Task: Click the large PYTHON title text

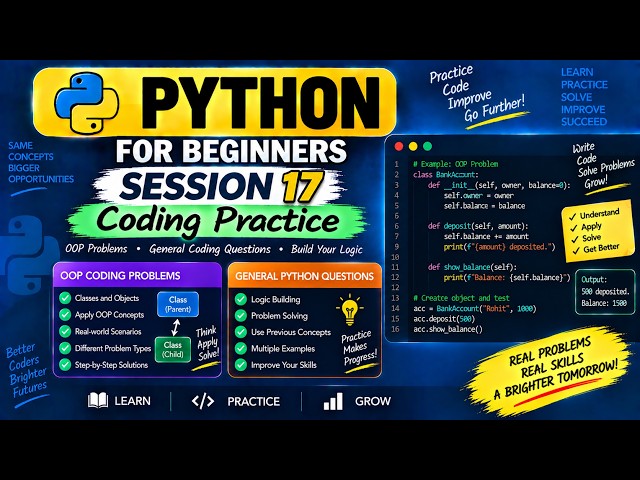Action: click(261, 103)
